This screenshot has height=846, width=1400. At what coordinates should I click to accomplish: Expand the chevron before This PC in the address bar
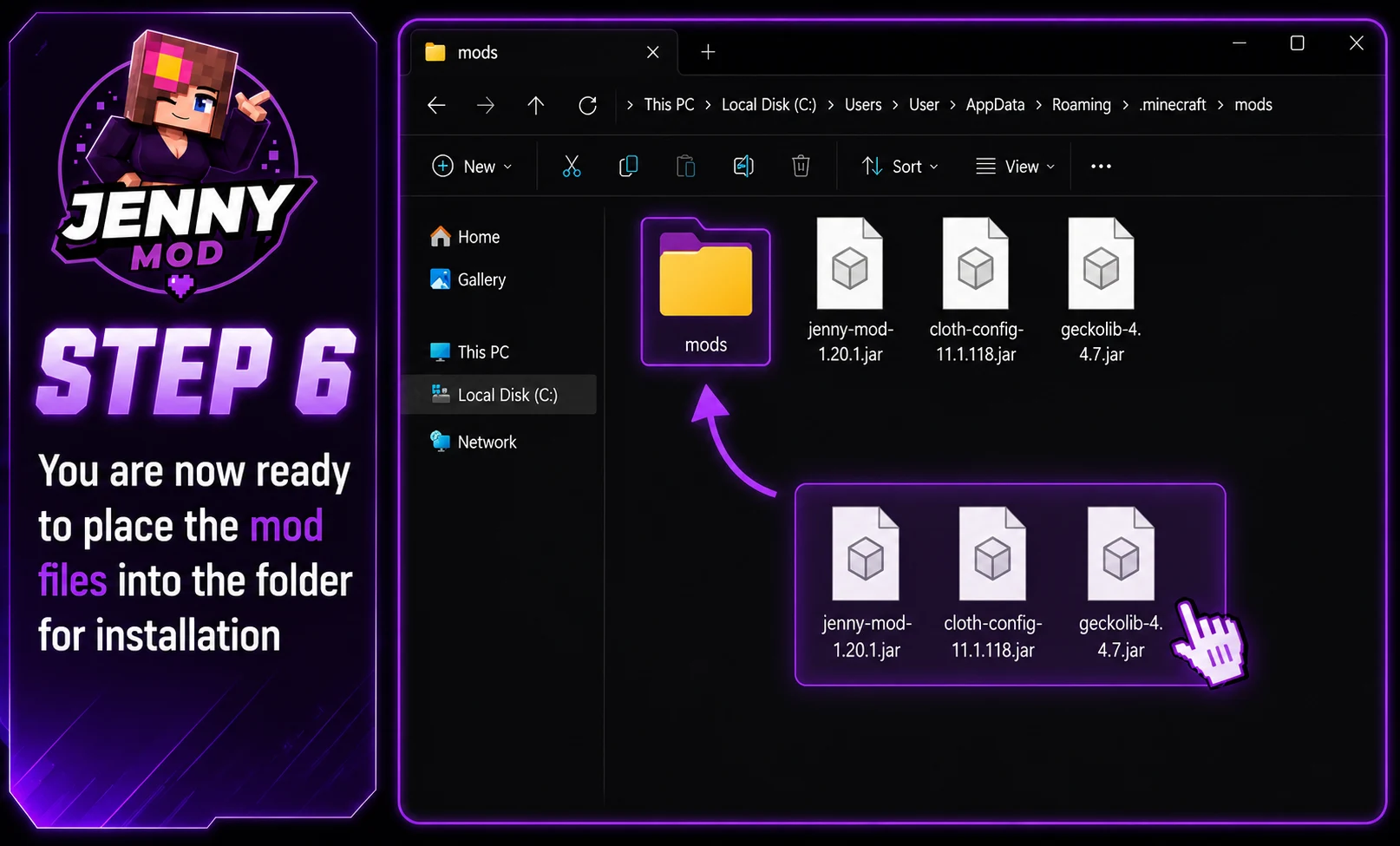(630, 105)
